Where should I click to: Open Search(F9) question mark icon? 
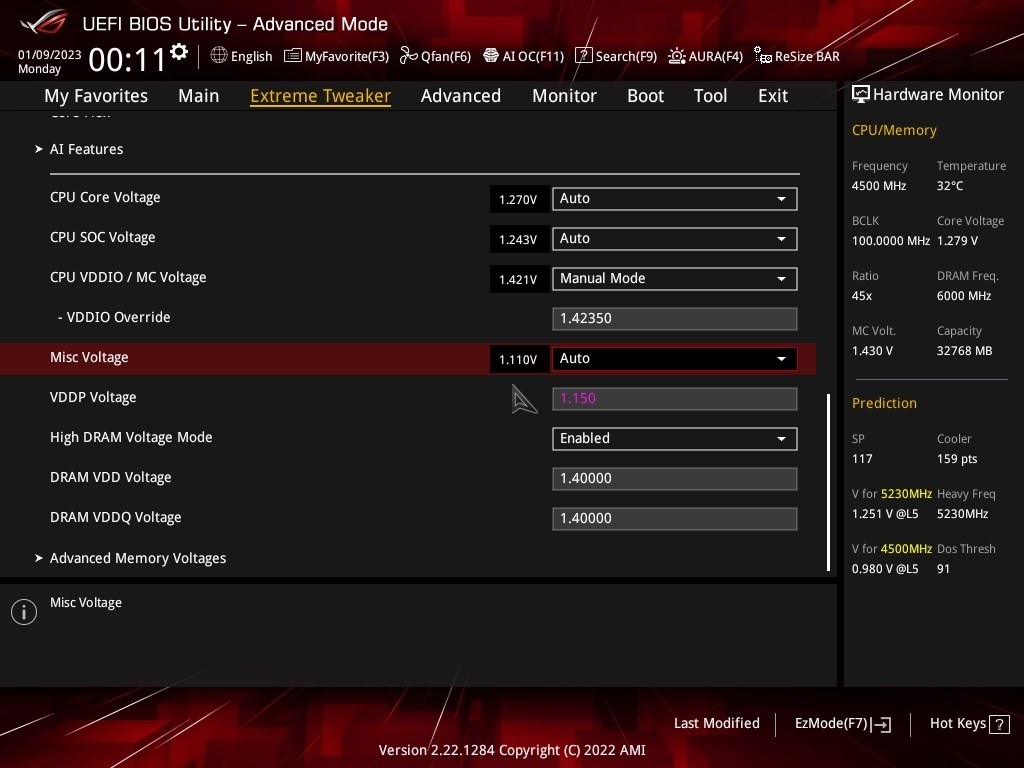[583, 56]
